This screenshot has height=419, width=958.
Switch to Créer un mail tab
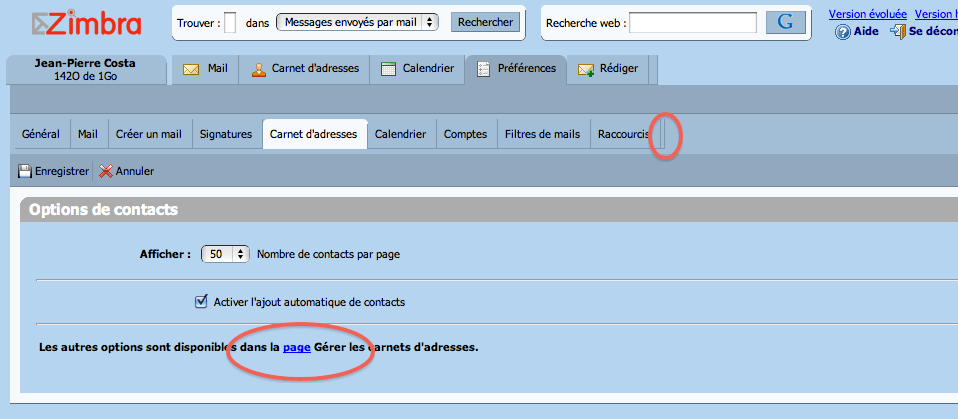pos(149,134)
